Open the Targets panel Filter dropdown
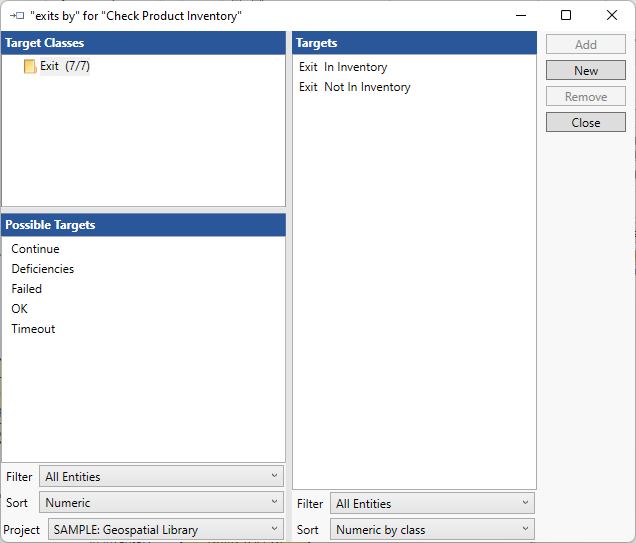The width and height of the screenshot is (636, 543). [431, 504]
